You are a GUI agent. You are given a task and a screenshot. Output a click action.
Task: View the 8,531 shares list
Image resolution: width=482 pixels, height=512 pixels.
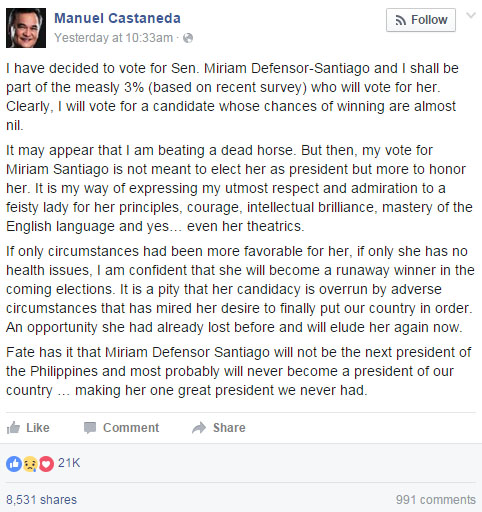[41, 500]
